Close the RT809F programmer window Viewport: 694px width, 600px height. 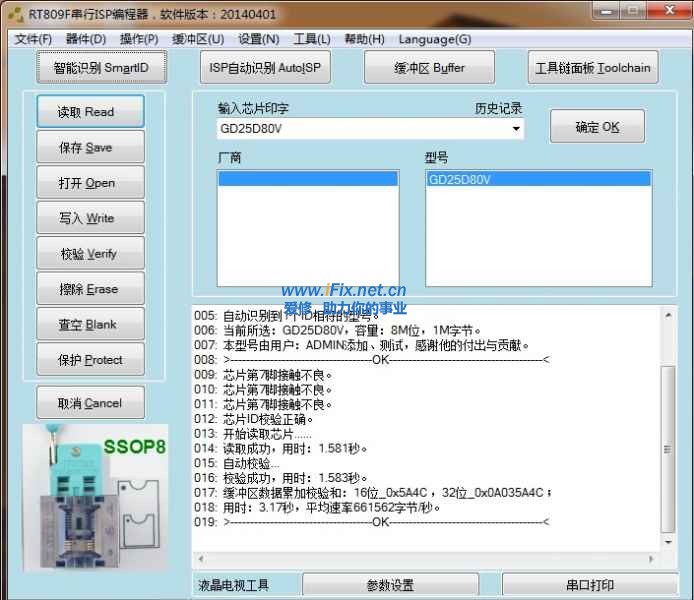point(670,10)
